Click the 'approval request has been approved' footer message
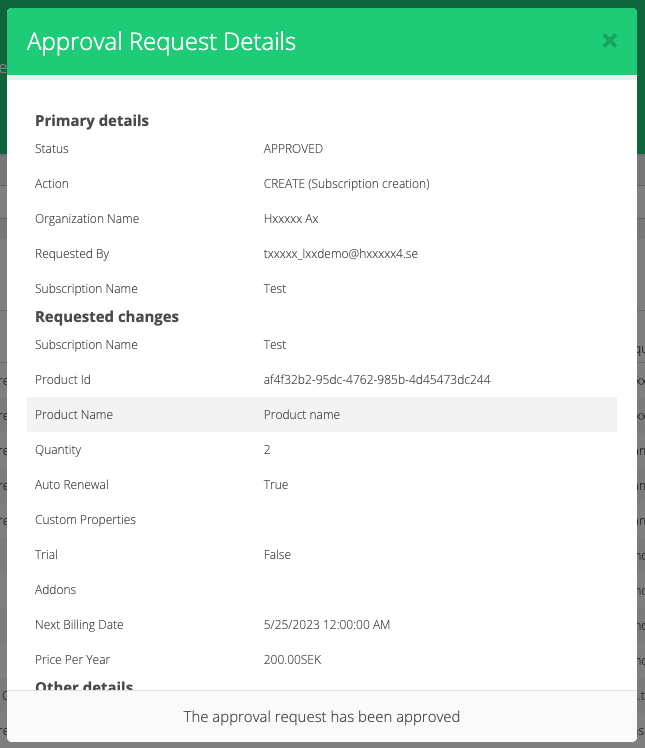 [322, 717]
